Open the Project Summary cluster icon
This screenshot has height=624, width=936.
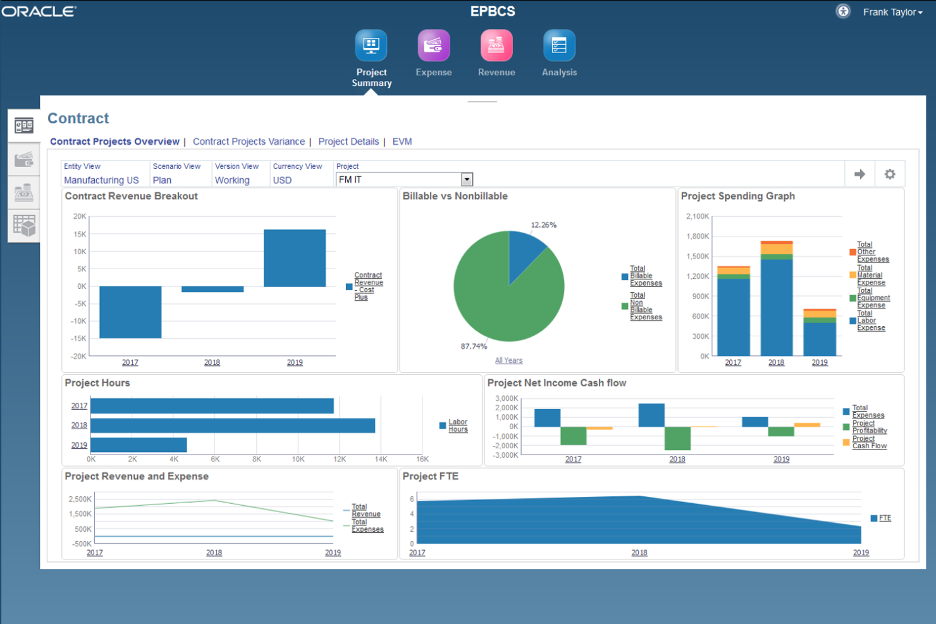point(371,45)
